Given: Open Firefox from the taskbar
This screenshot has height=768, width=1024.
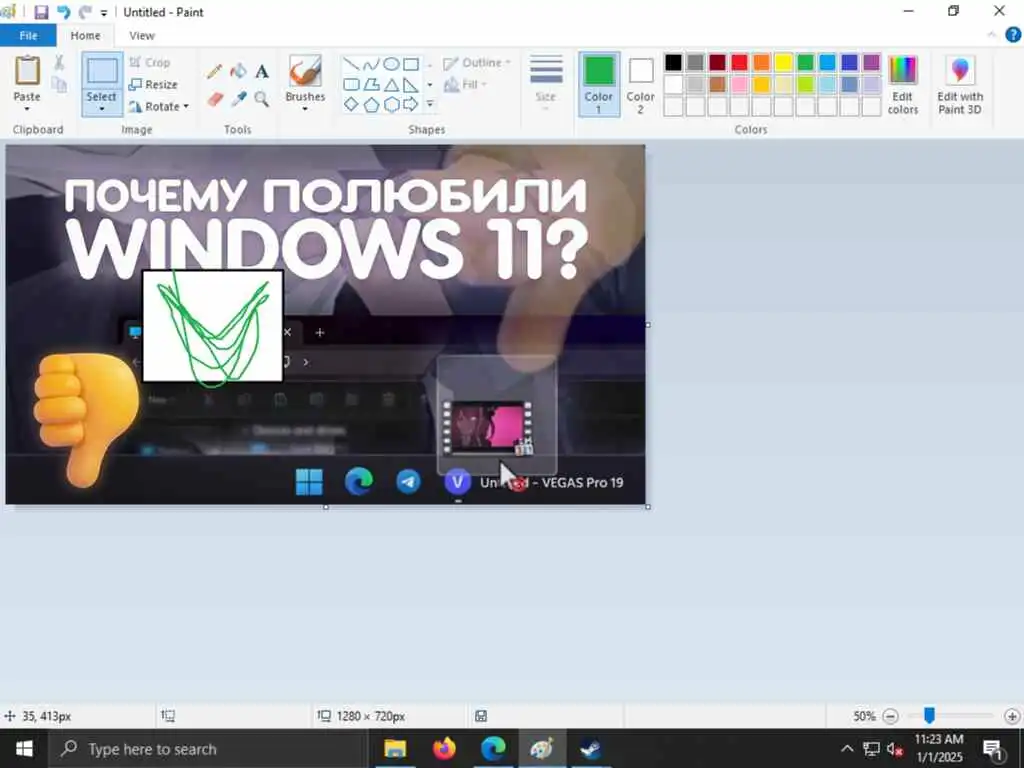Looking at the screenshot, I should [x=444, y=748].
